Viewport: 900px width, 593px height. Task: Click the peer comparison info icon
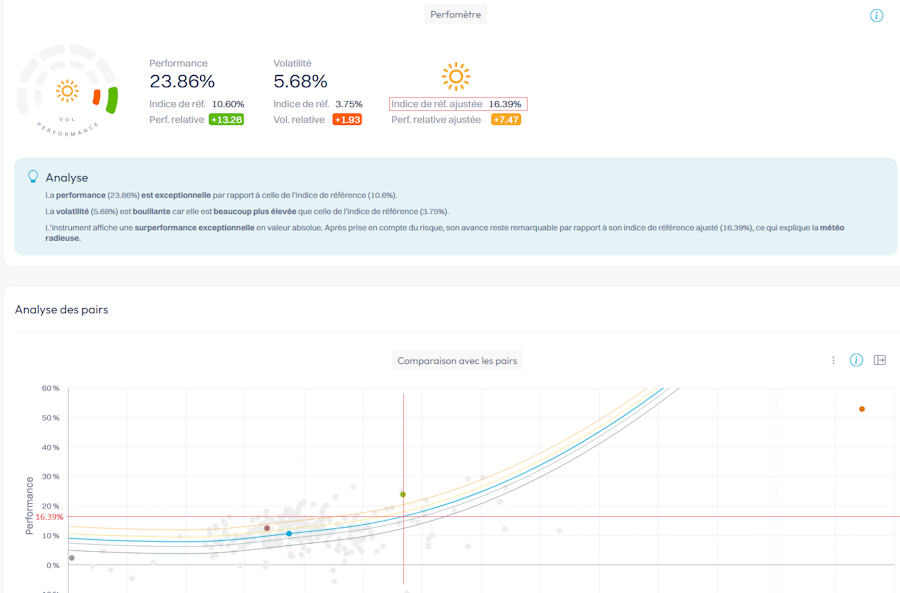856,360
